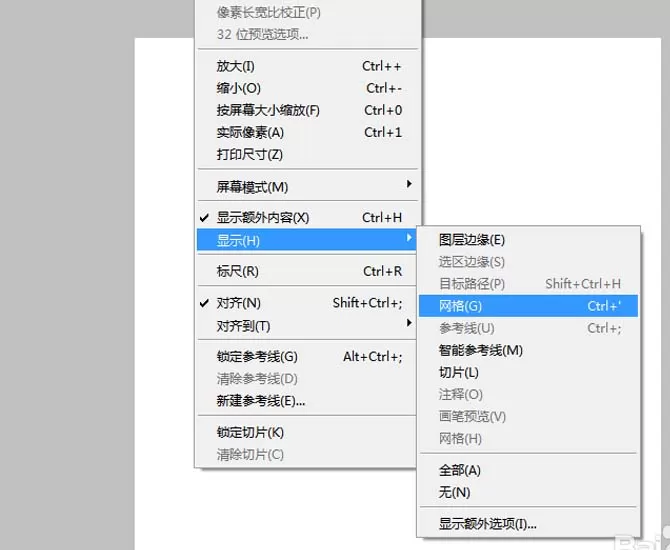Choose 放大(I) zoom in entry
This screenshot has width=670, height=550.
(x=307, y=66)
